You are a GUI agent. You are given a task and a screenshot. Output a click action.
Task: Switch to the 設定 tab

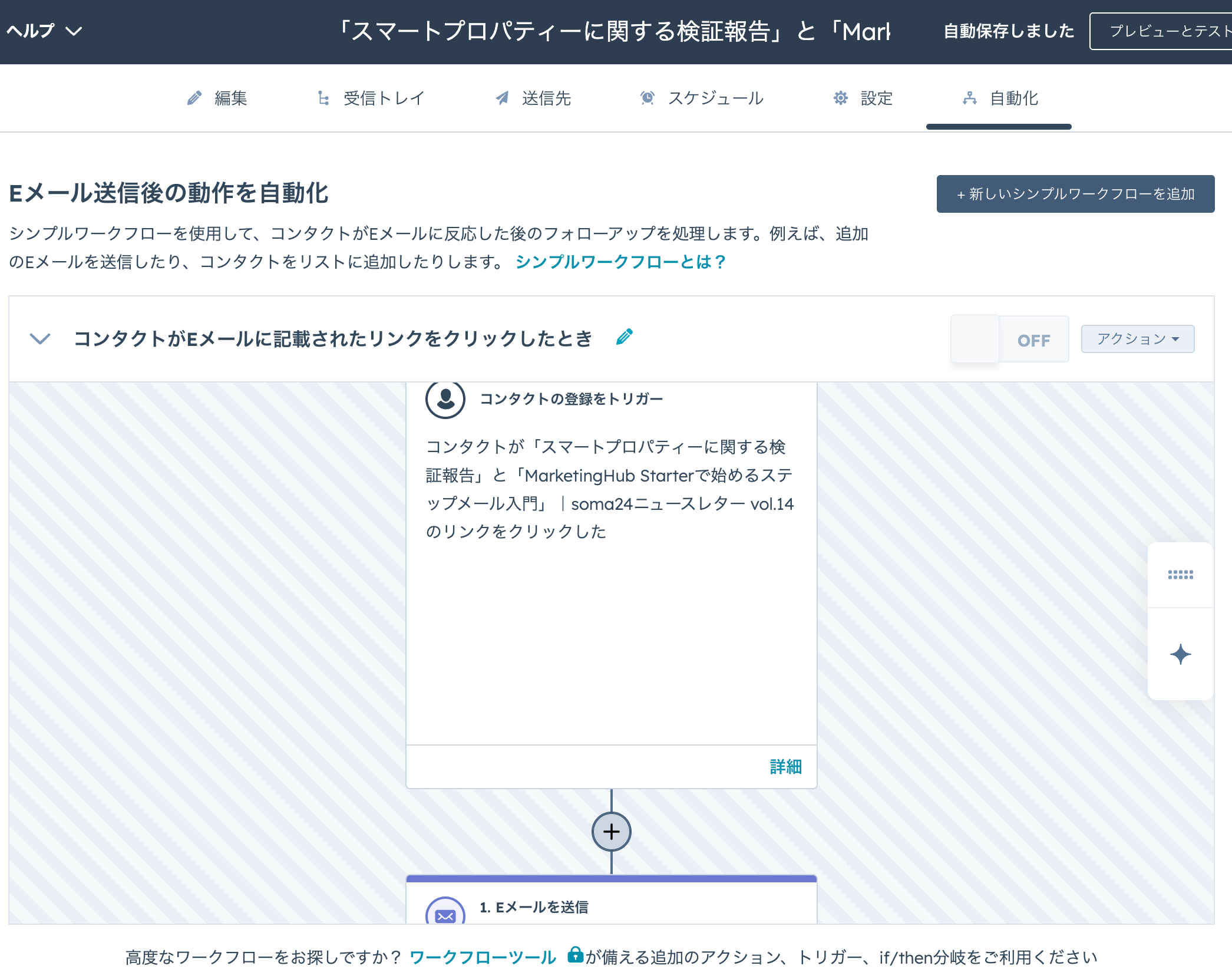[863, 98]
